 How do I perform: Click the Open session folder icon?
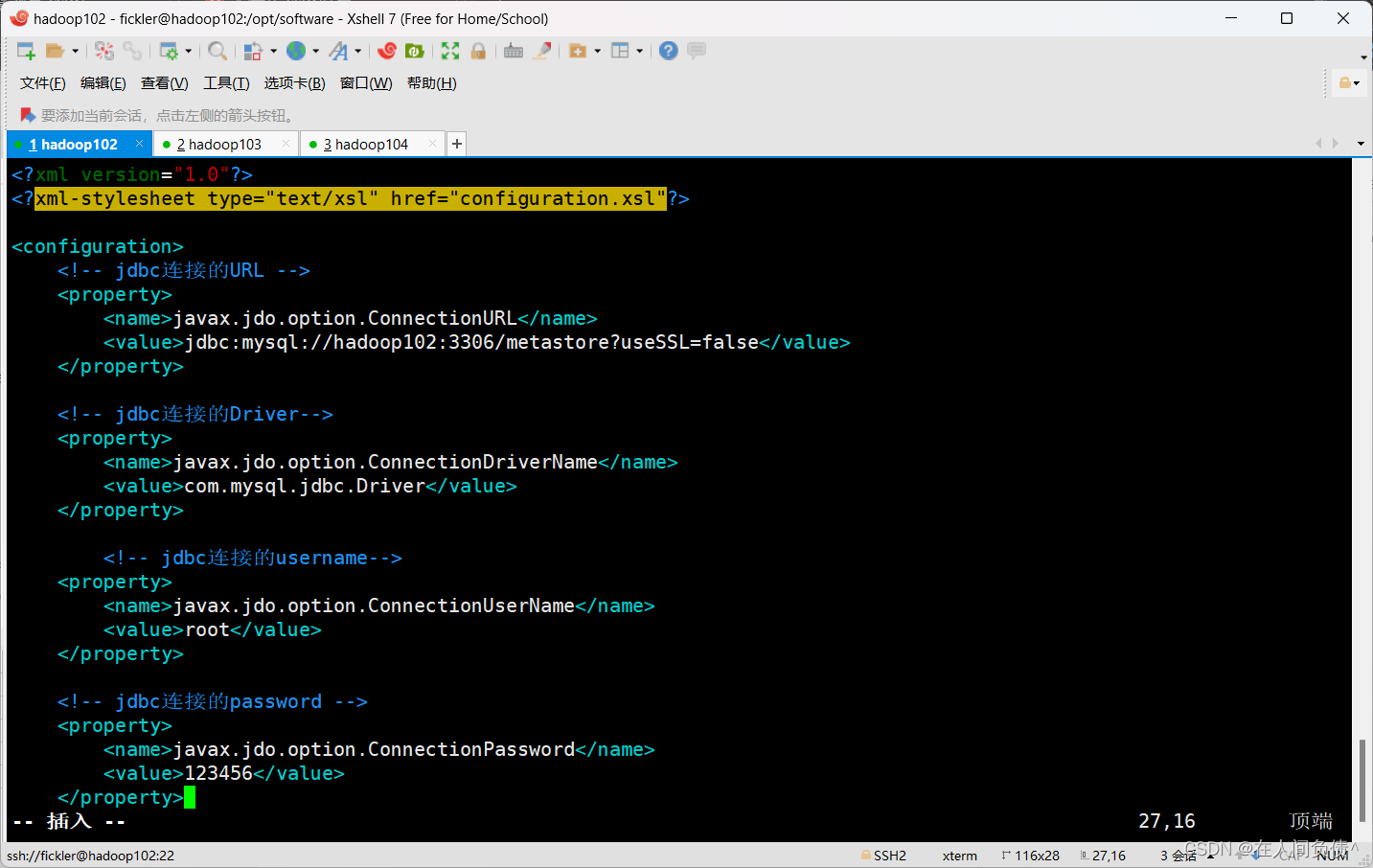[x=55, y=51]
